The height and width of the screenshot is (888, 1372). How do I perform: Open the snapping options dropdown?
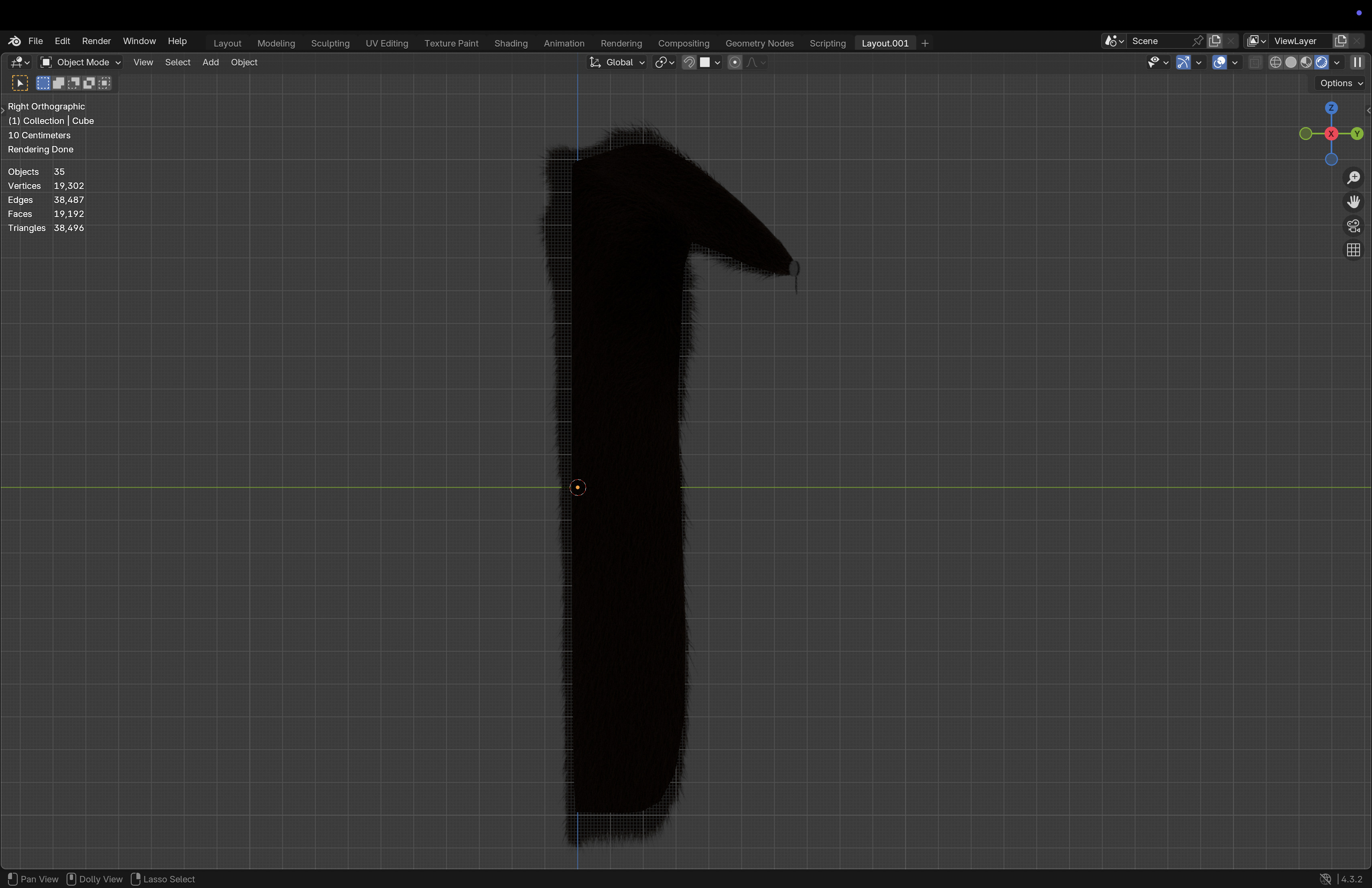(710, 62)
